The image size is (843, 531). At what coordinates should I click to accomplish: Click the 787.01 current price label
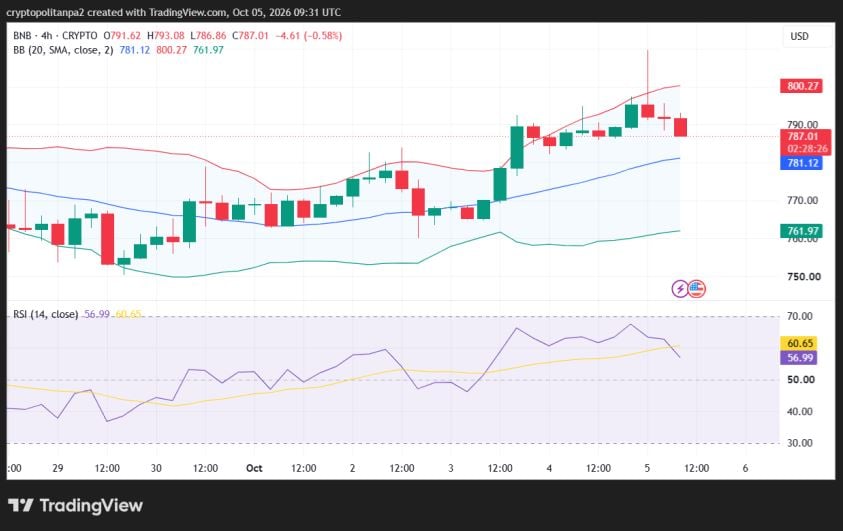803,137
